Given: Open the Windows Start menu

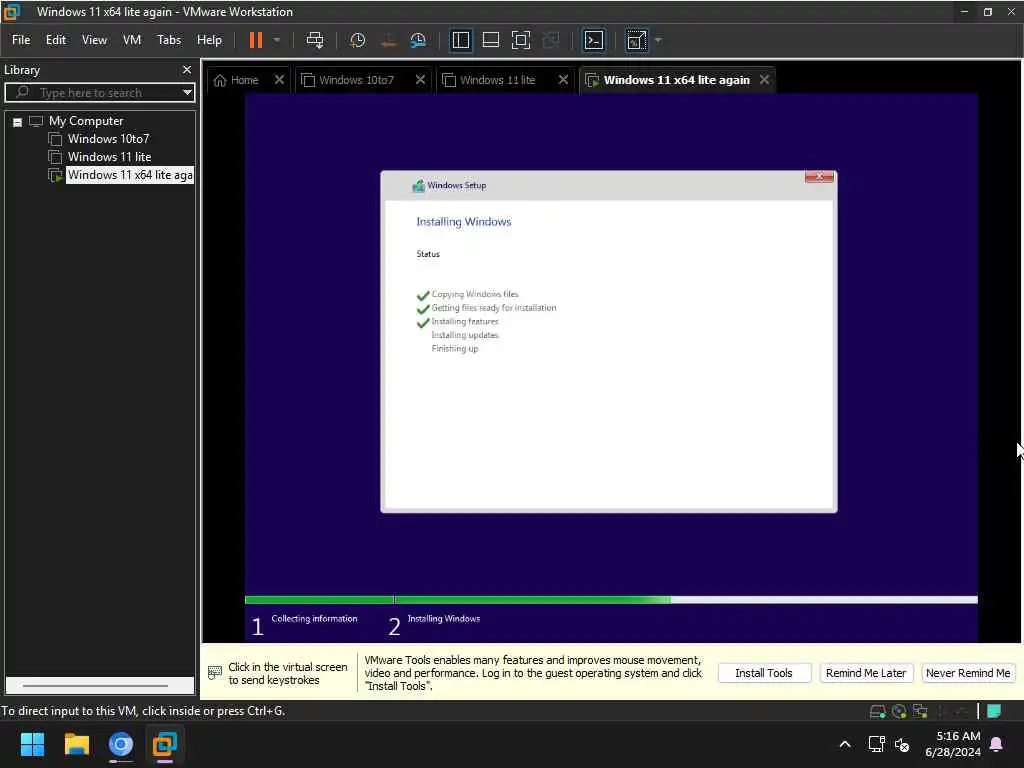Looking at the screenshot, I should tap(32, 744).
